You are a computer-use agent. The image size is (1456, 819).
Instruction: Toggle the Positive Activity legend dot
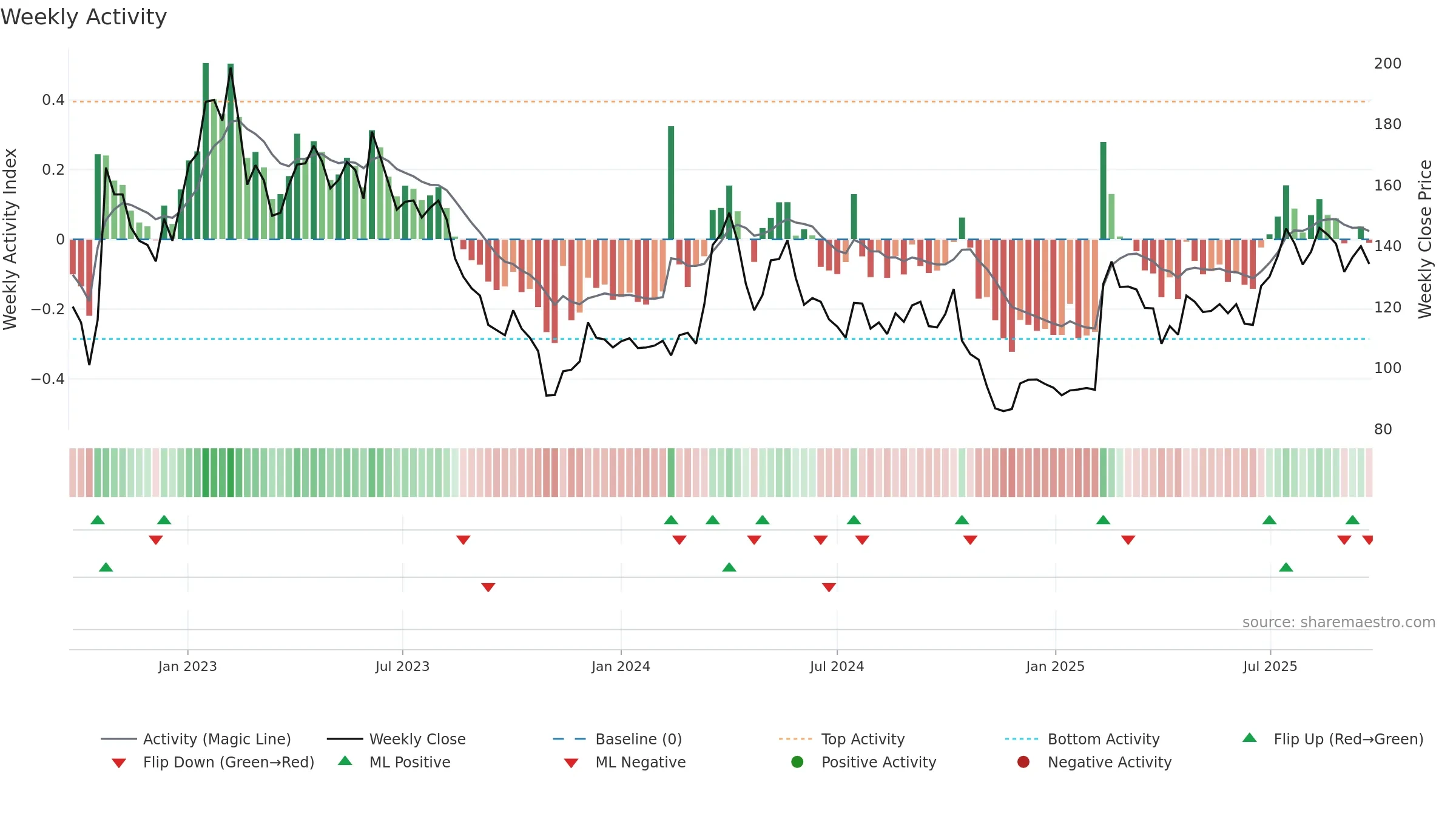pos(797,762)
